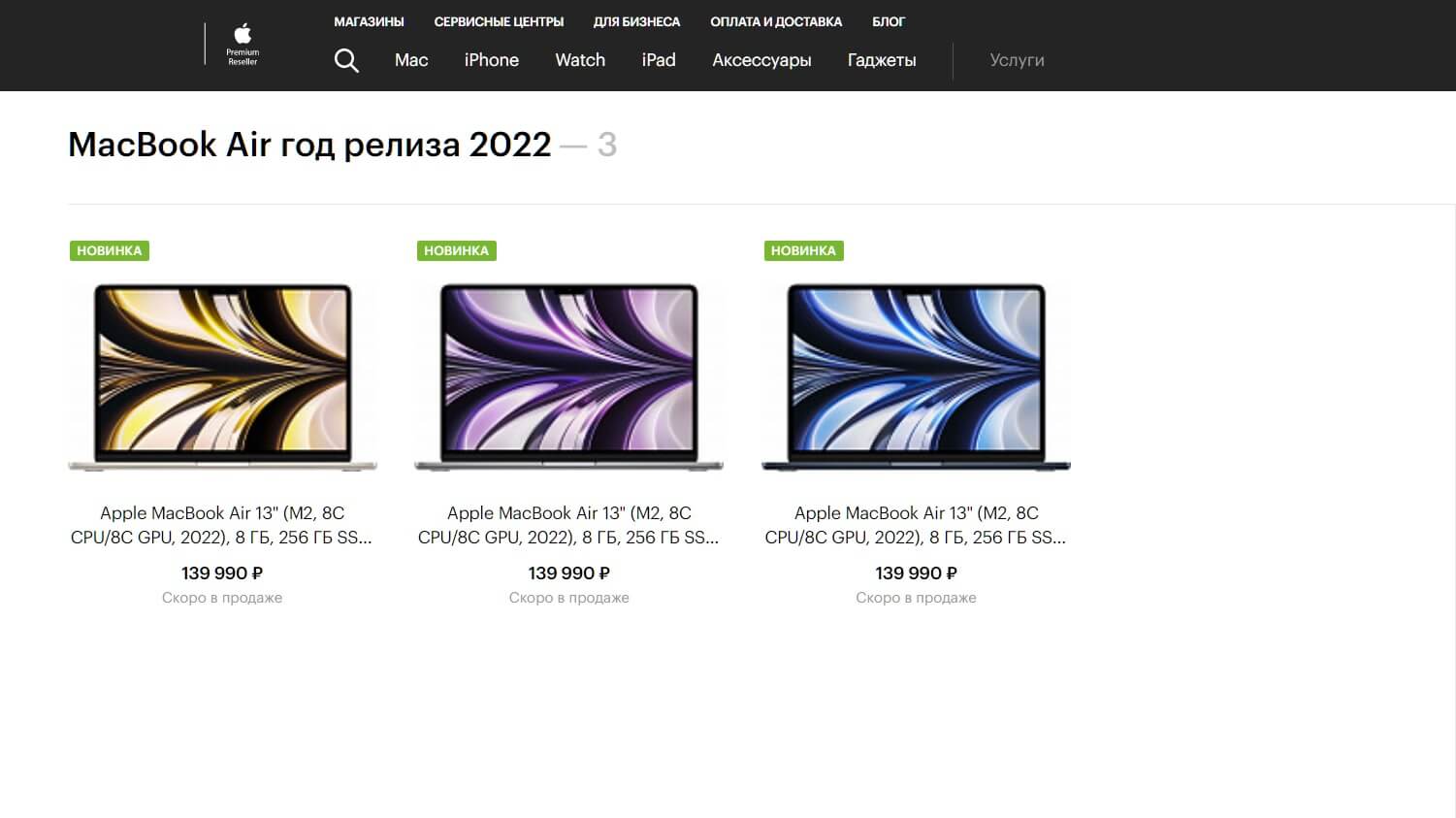Open the starlight gold MacBook Air image
The image size is (1456, 818).
click(x=222, y=376)
